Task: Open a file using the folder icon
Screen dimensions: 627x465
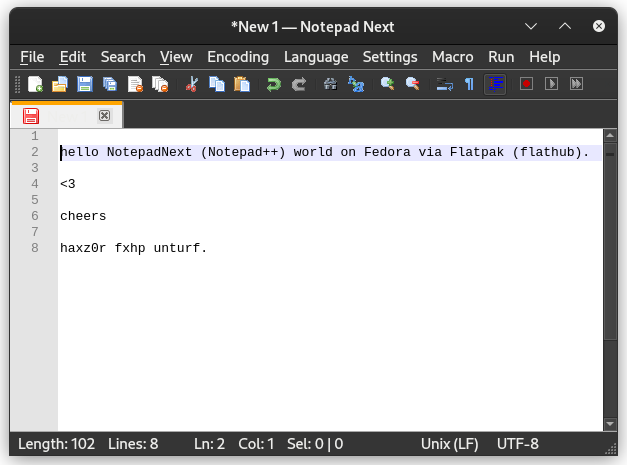Action: click(60, 85)
